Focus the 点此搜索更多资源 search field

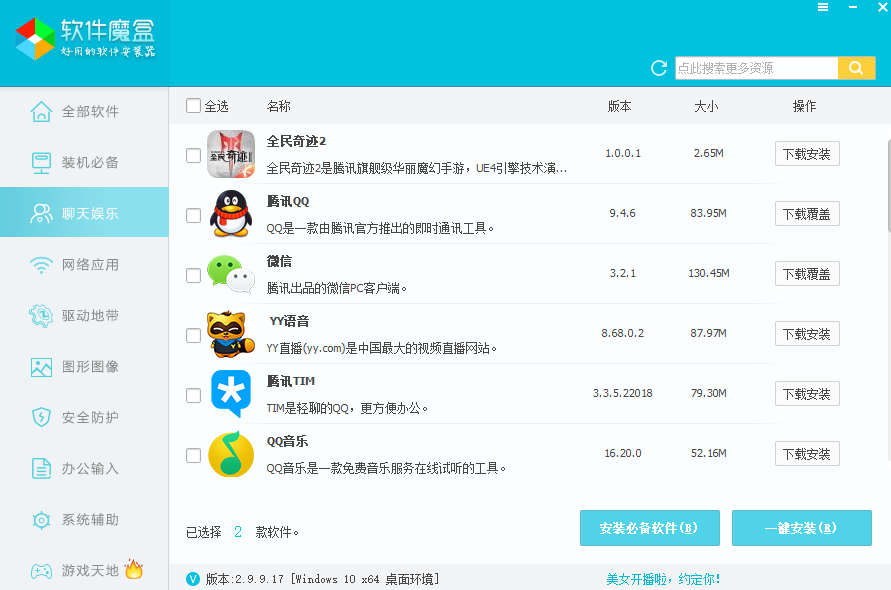(x=756, y=68)
